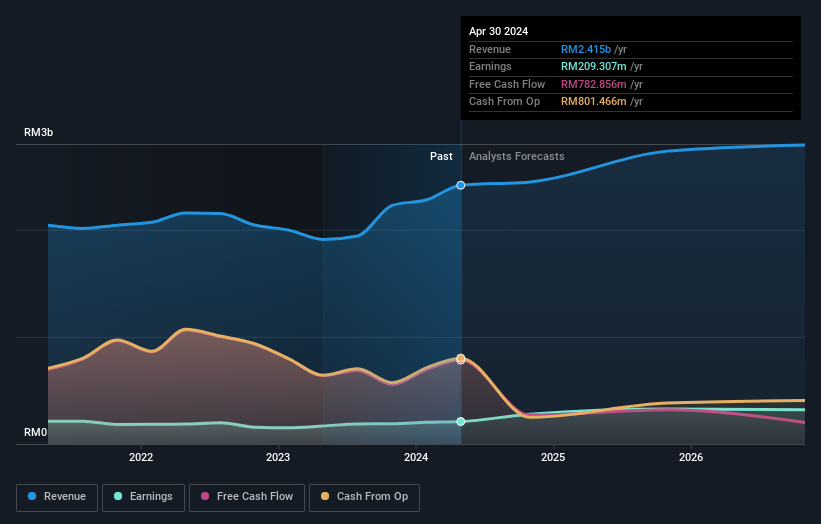Click the teal Earnings data point marker
The image size is (821, 524).
(x=461, y=421)
